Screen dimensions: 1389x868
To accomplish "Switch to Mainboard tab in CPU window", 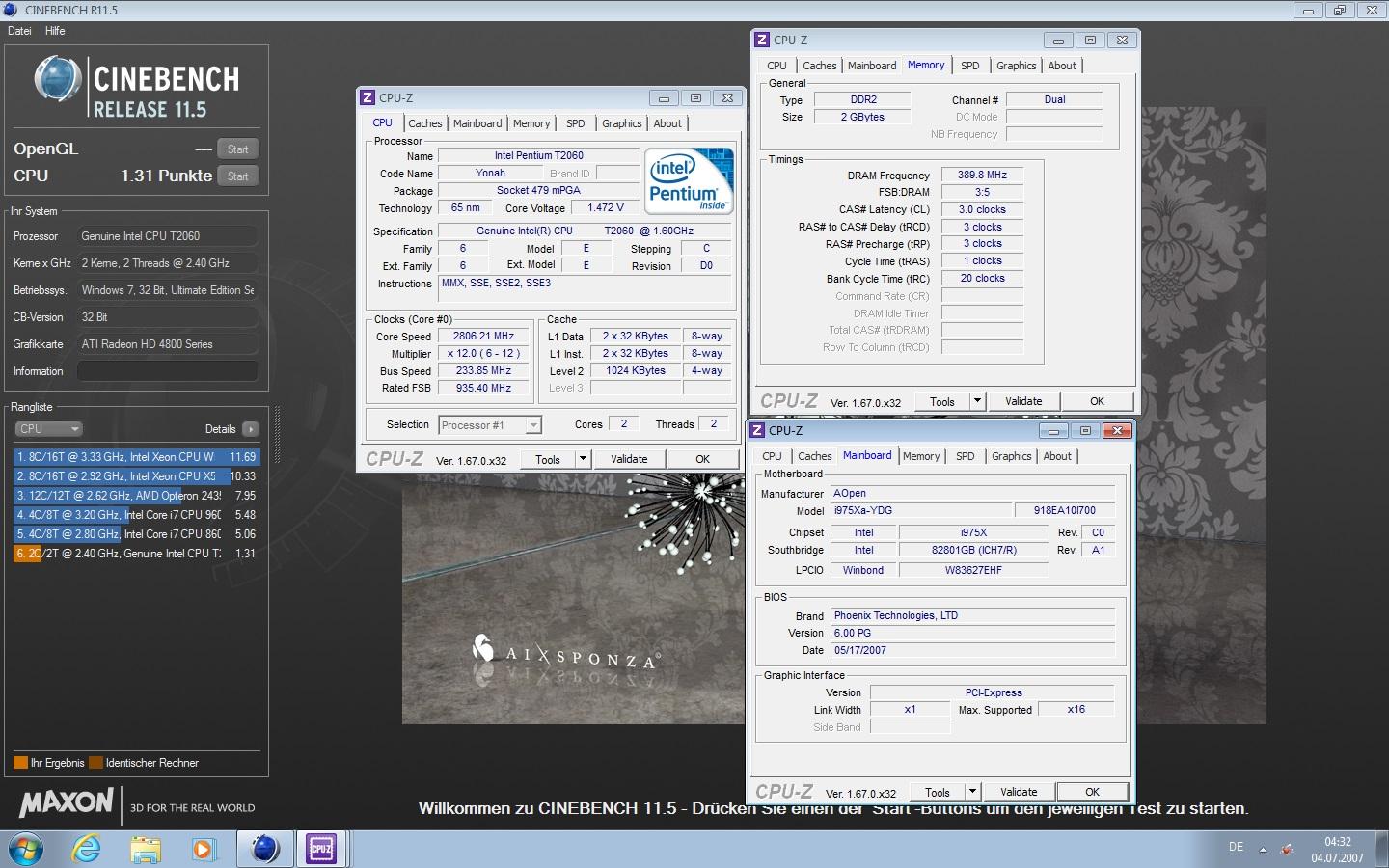I will tap(477, 123).
